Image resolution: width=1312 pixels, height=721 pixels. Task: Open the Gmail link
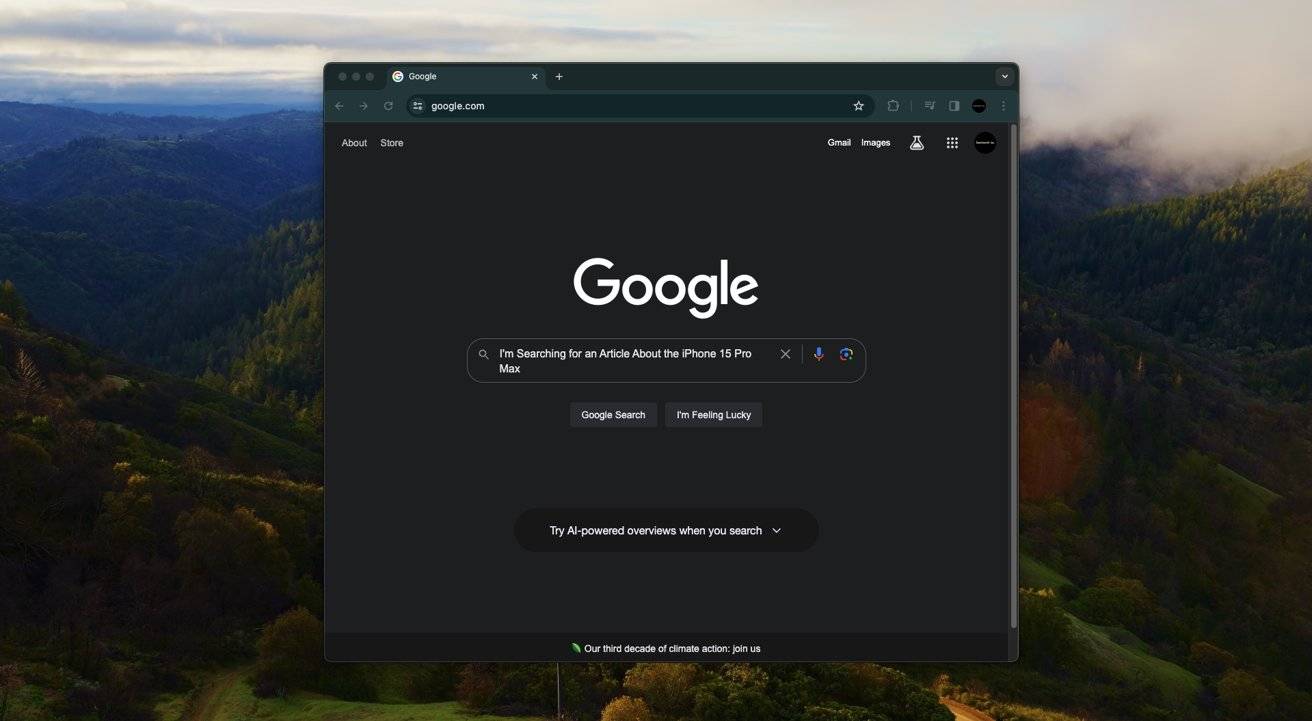pyautogui.click(x=839, y=143)
